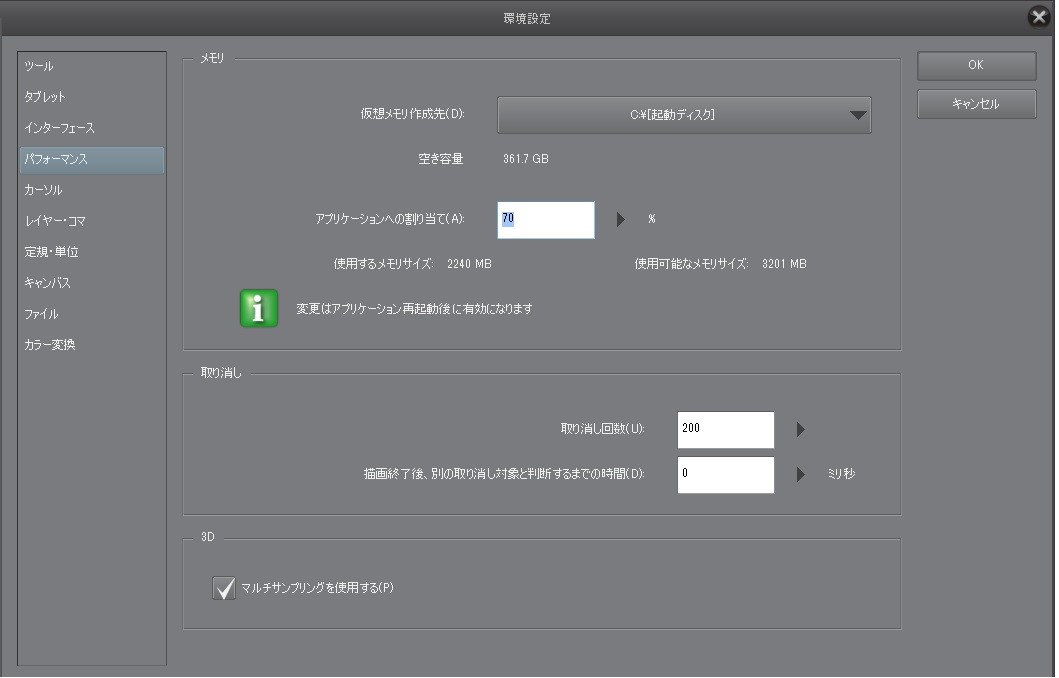1059x678 pixels.
Task: Open the 仮想メモリ作成先 dropdown
Action: (x=684, y=115)
